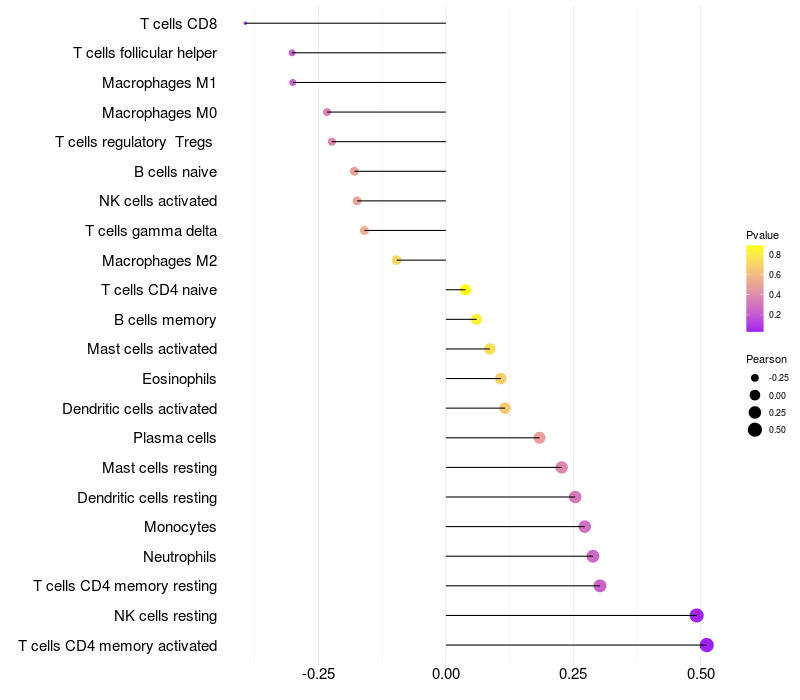Screen dimensions: 800x700
Task: Click the NK cells resting purple dot
Action: click(x=697, y=616)
